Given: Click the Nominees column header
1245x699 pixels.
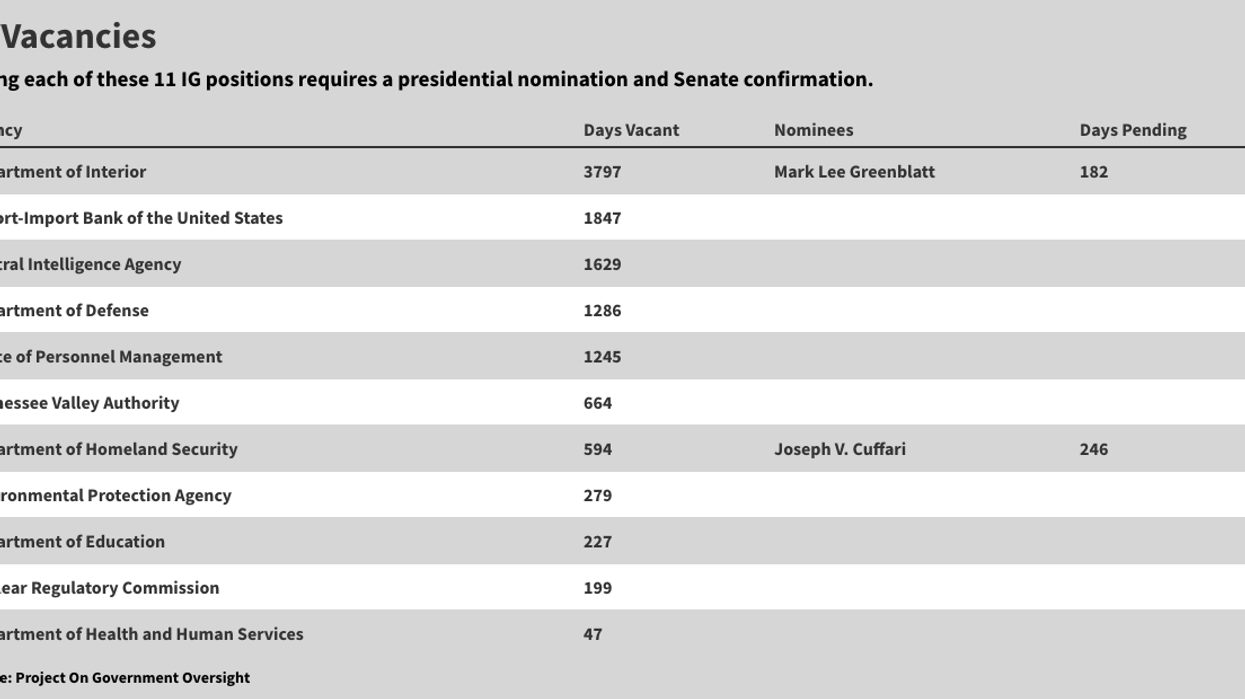Looking at the screenshot, I should pyautogui.click(x=813, y=130).
